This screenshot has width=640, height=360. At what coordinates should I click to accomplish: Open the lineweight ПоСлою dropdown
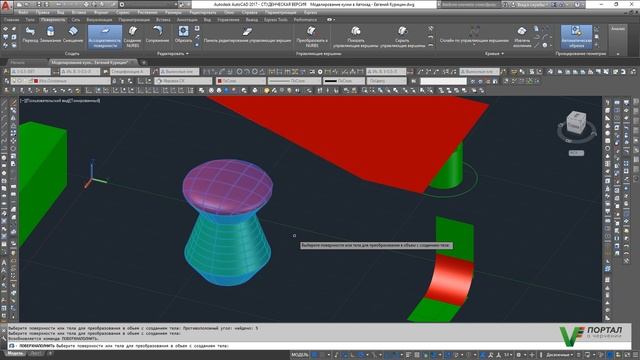click(x=344, y=81)
